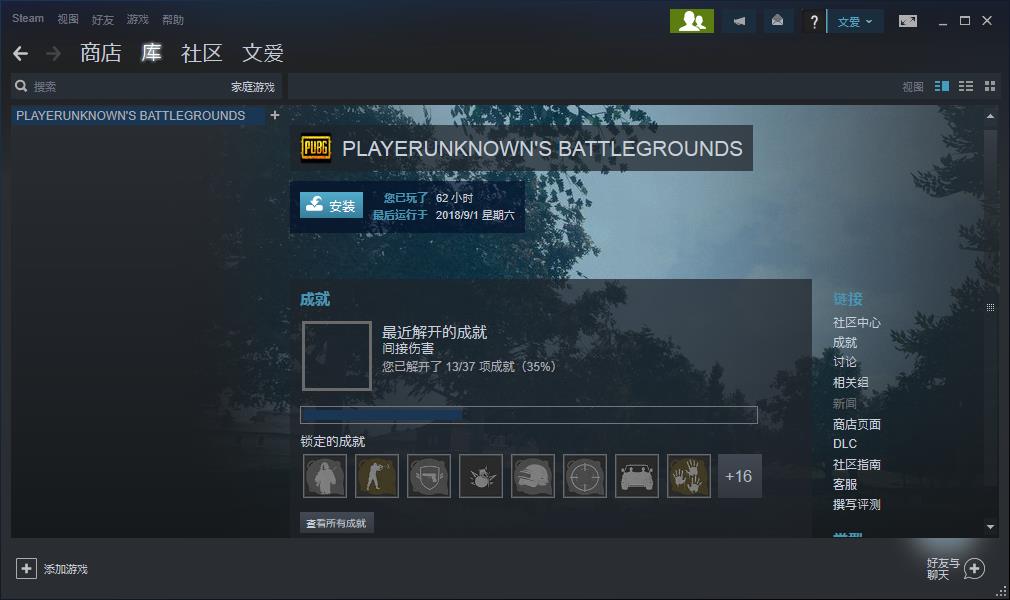
Task: Click the add game plus icon
Action: [x=26, y=568]
